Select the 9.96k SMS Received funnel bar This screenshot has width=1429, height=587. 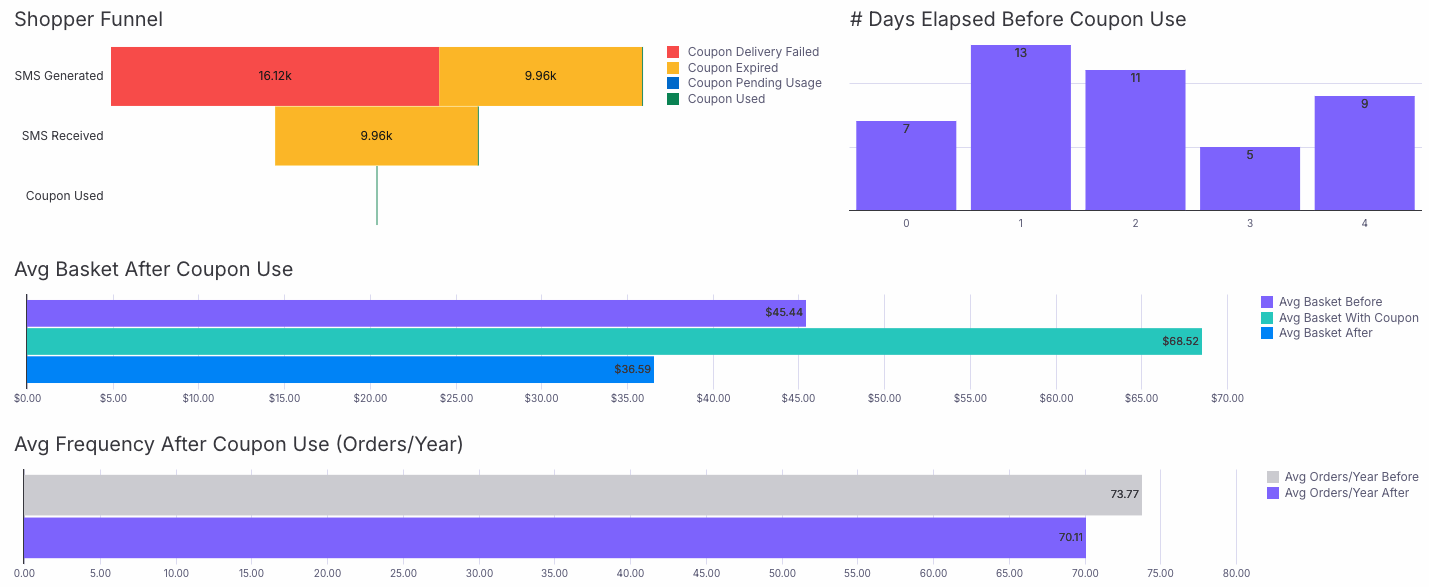376,136
